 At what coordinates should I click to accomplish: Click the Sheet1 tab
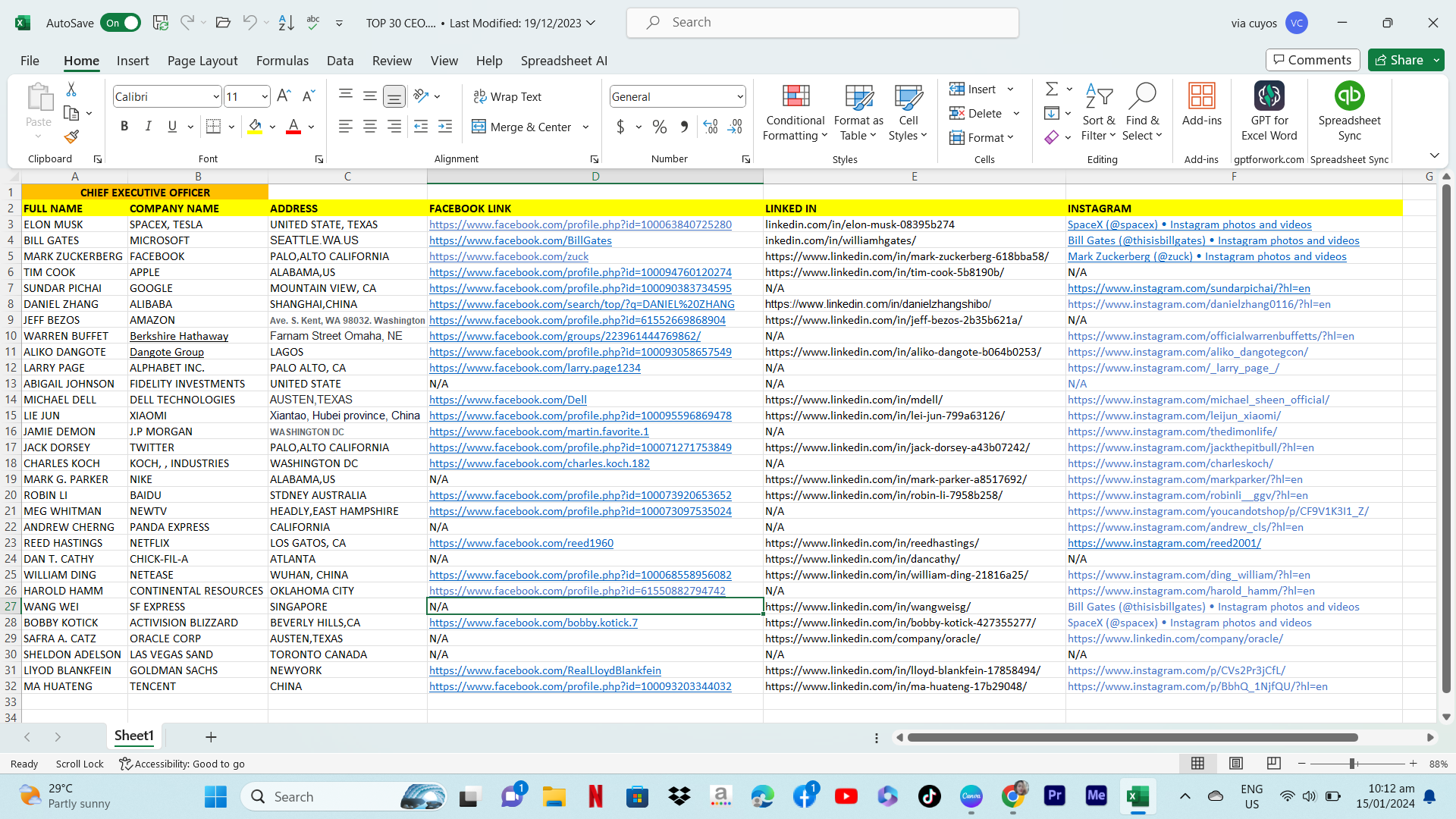[x=134, y=736]
